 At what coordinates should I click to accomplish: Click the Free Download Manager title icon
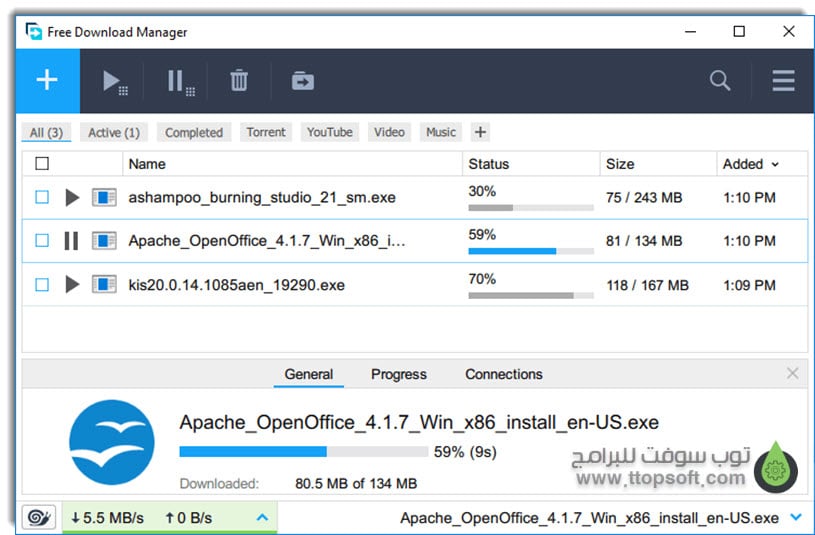pyautogui.click(x=34, y=31)
